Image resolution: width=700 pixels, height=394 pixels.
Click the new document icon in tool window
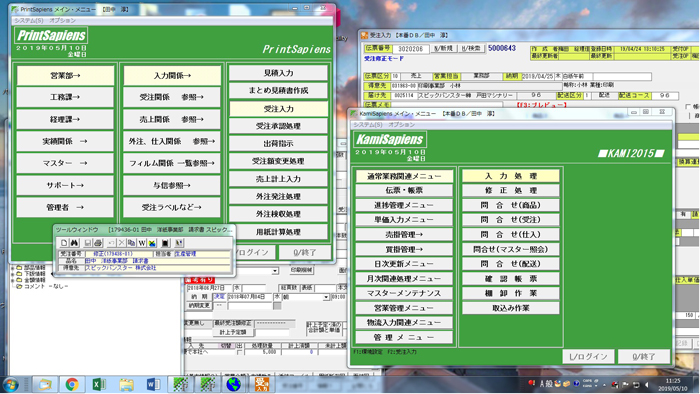(64, 243)
